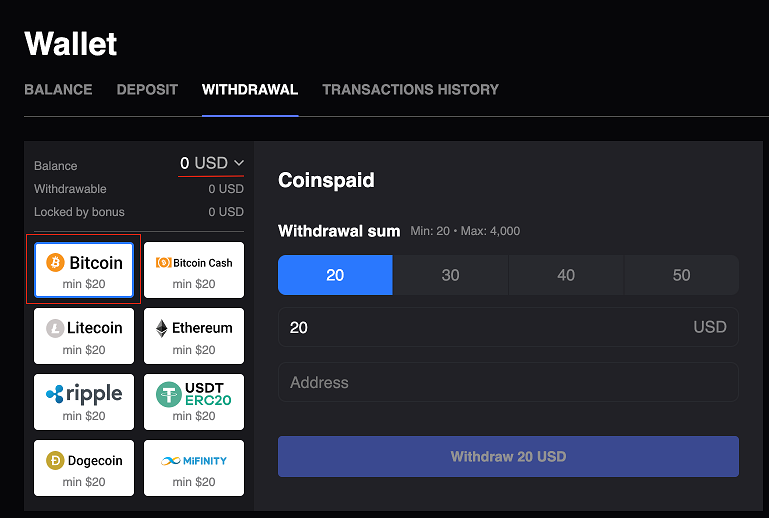The image size is (769, 518).
Task: Choose the 30 preset amount
Action: (x=450, y=275)
